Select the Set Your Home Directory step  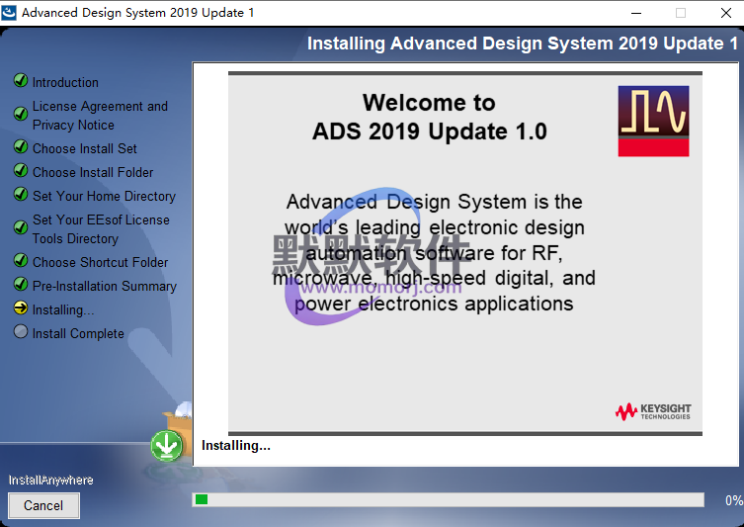point(104,196)
